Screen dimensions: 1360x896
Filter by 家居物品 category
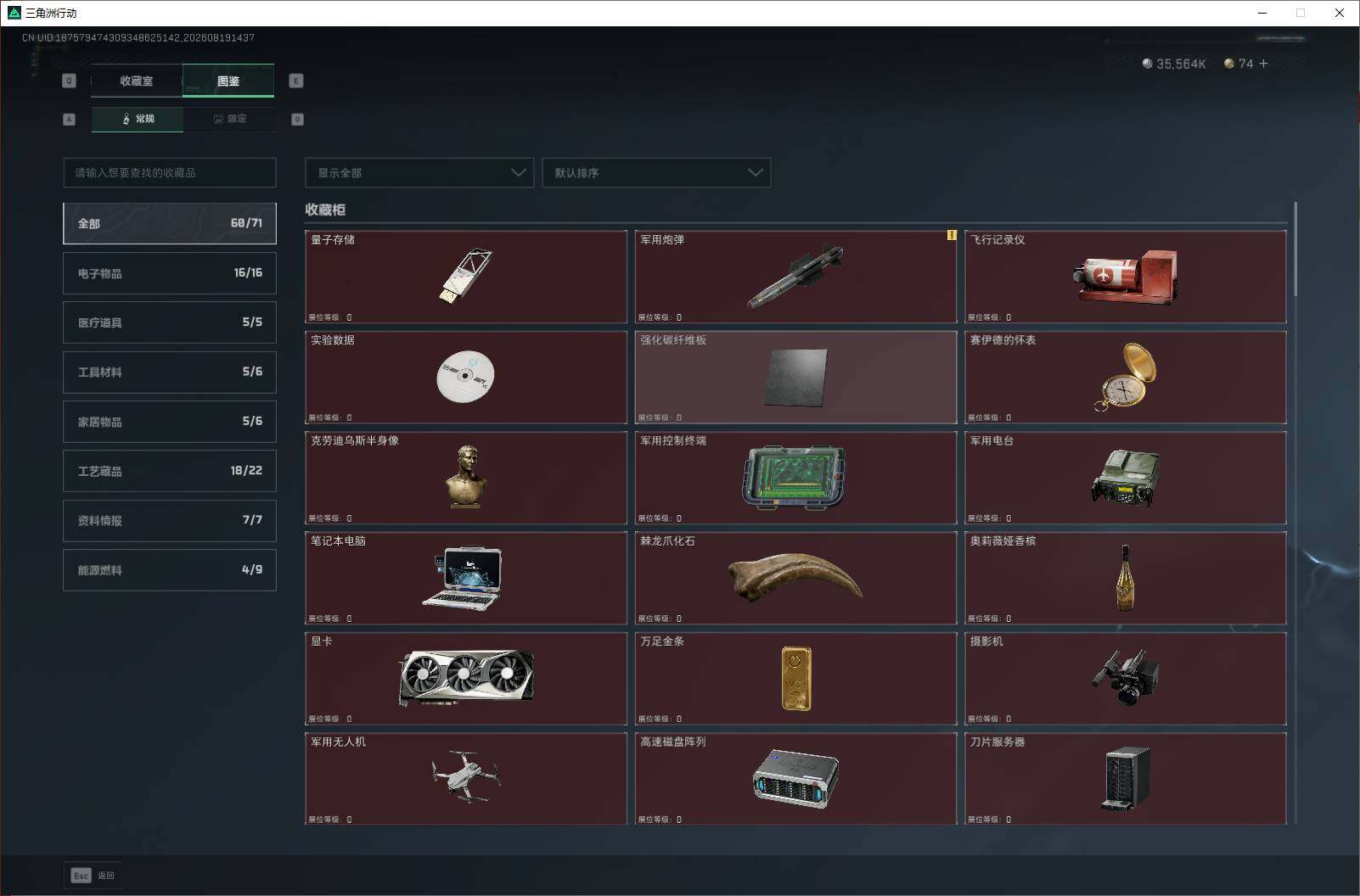tap(170, 422)
